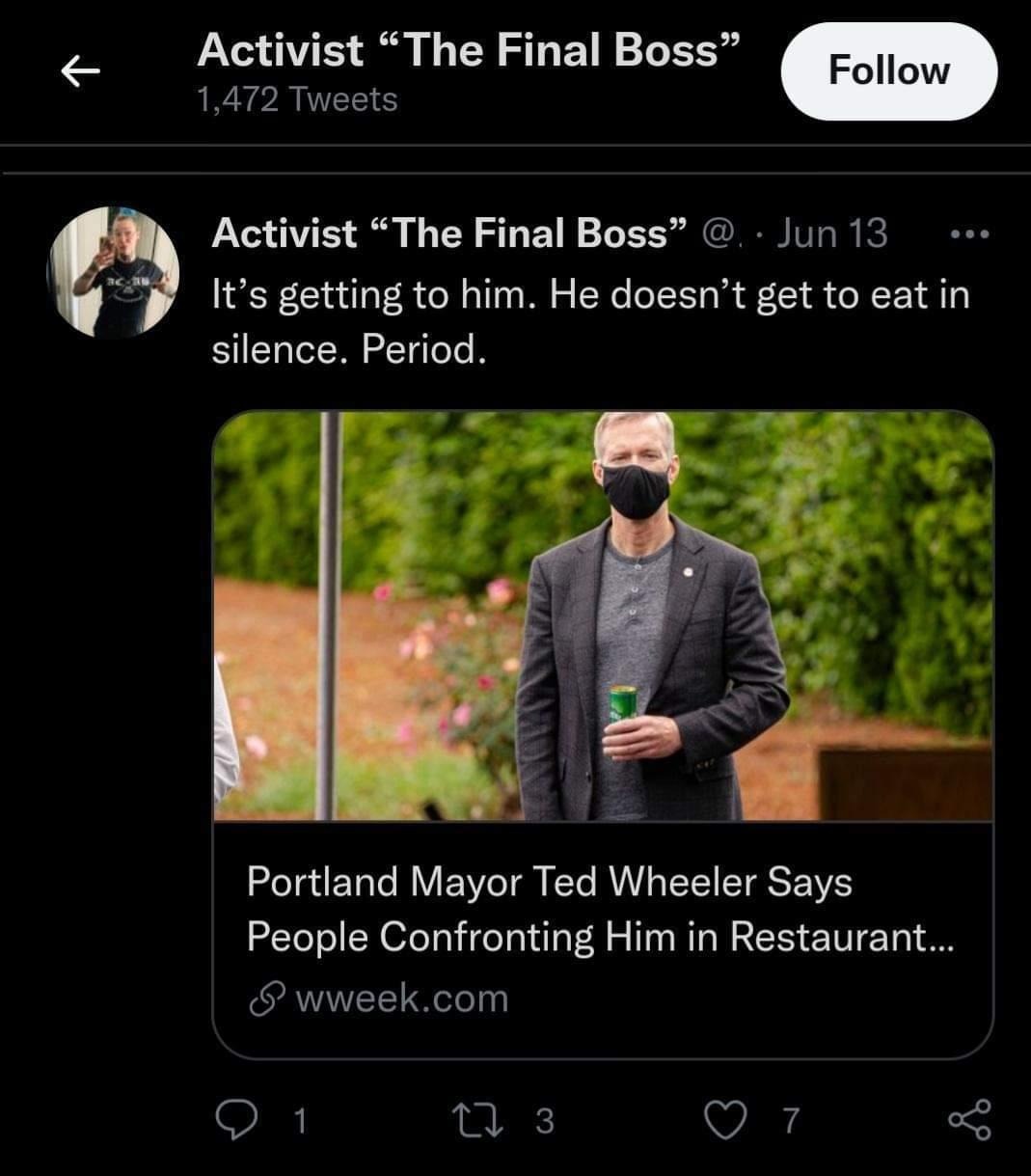Click the chain link icon beside wweek.com
Screen dimensions: 1031x1176
tap(263, 999)
